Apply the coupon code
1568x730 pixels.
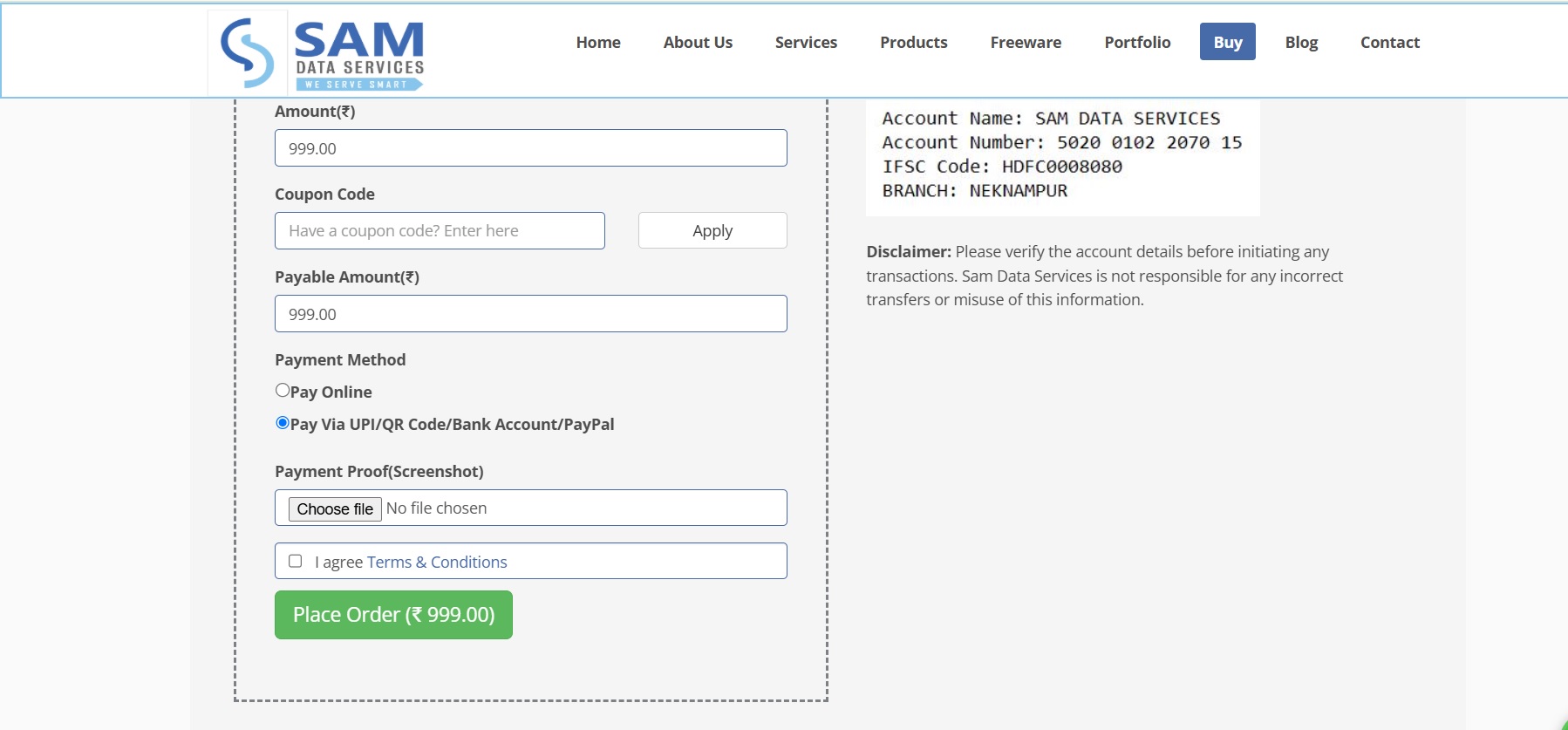[712, 230]
